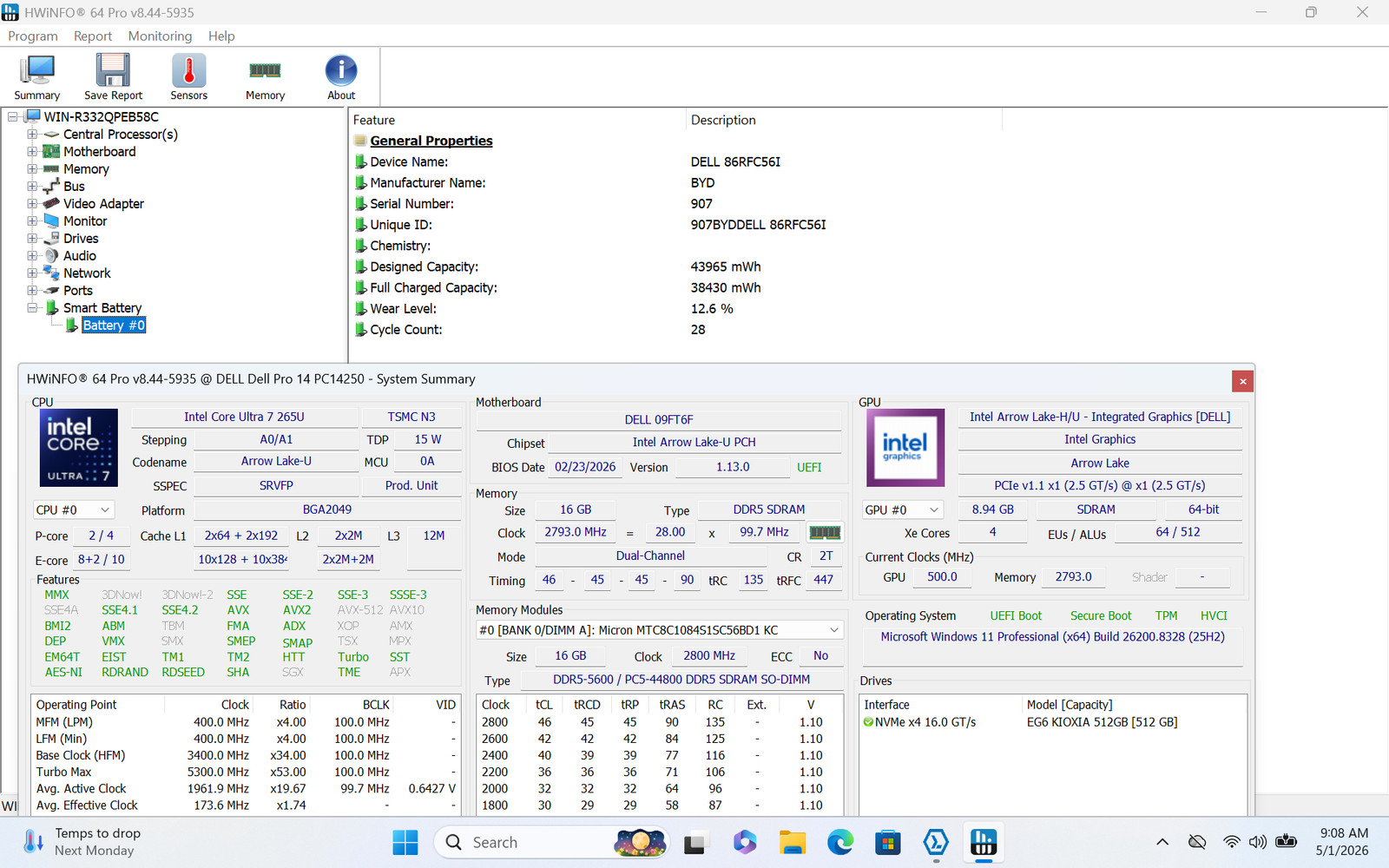Open the memory module BANK 0/DIMM A dropdown
1389x868 pixels.
click(x=660, y=630)
